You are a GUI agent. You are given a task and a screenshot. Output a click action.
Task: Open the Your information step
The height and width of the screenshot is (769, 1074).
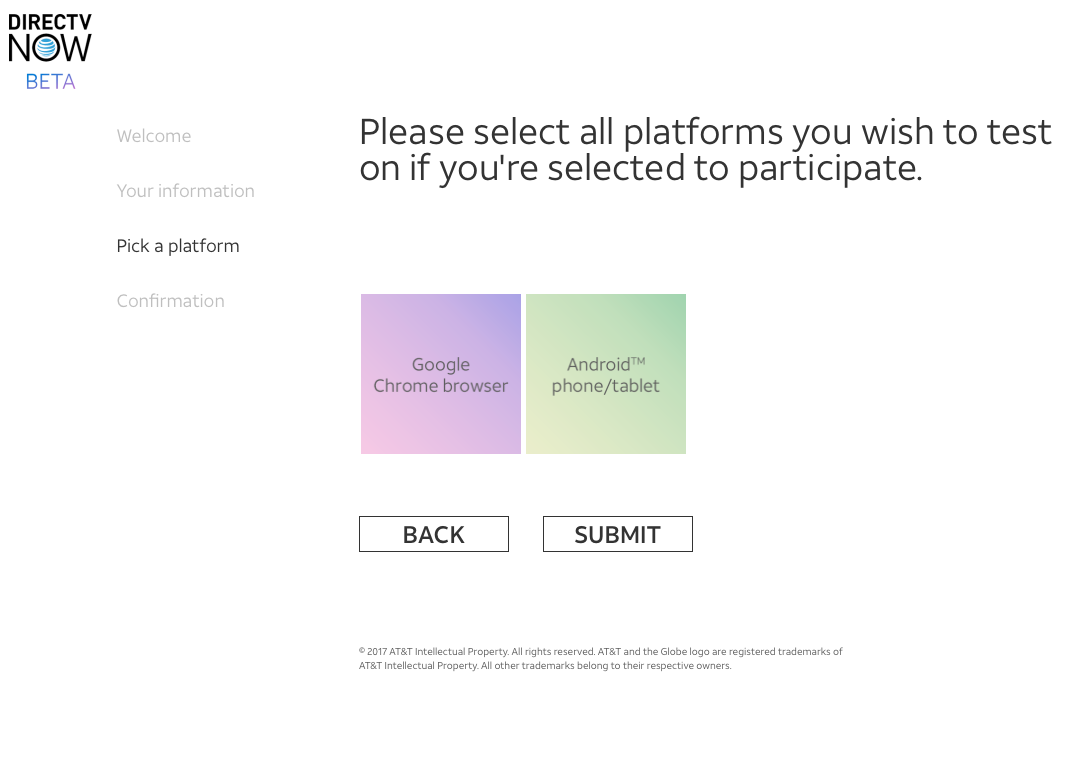pos(186,191)
